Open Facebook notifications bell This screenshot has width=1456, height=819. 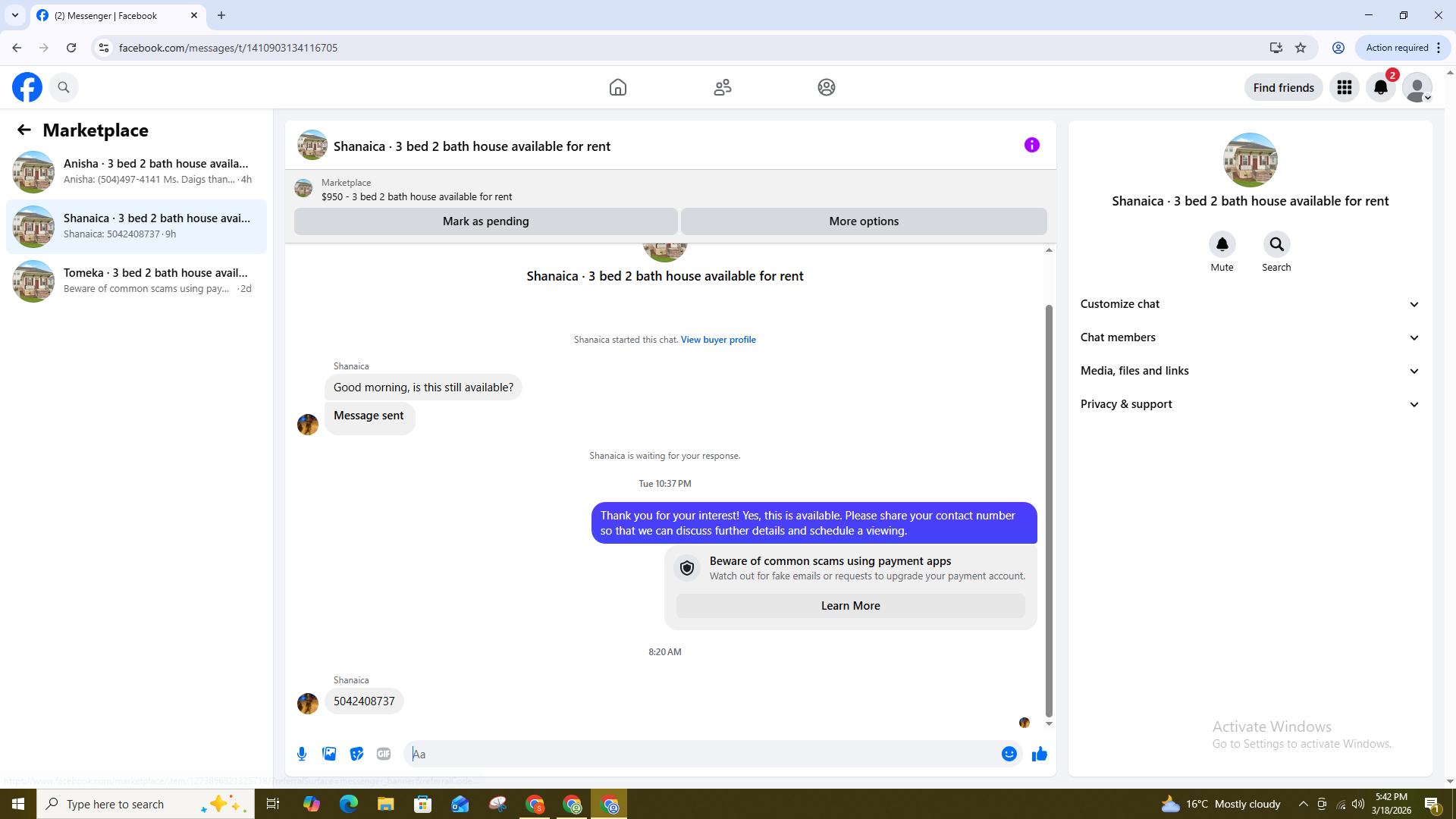[1380, 87]
